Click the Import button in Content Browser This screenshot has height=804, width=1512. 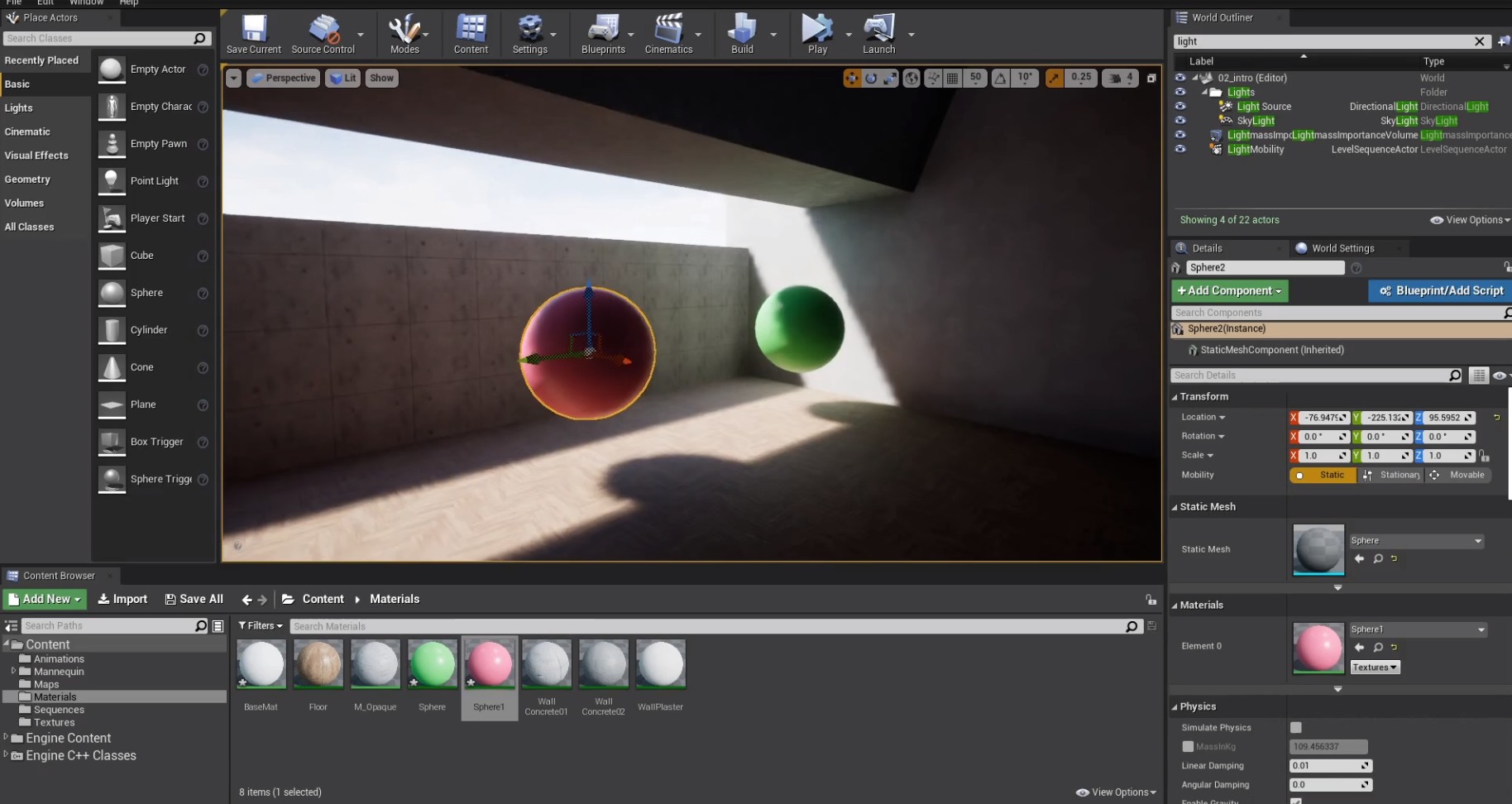(122, 599)
